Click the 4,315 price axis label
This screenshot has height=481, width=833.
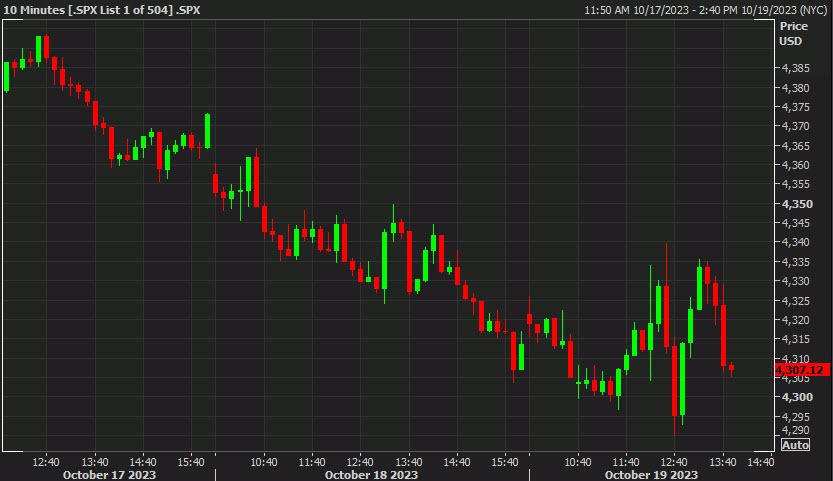(x=795, y=339)
